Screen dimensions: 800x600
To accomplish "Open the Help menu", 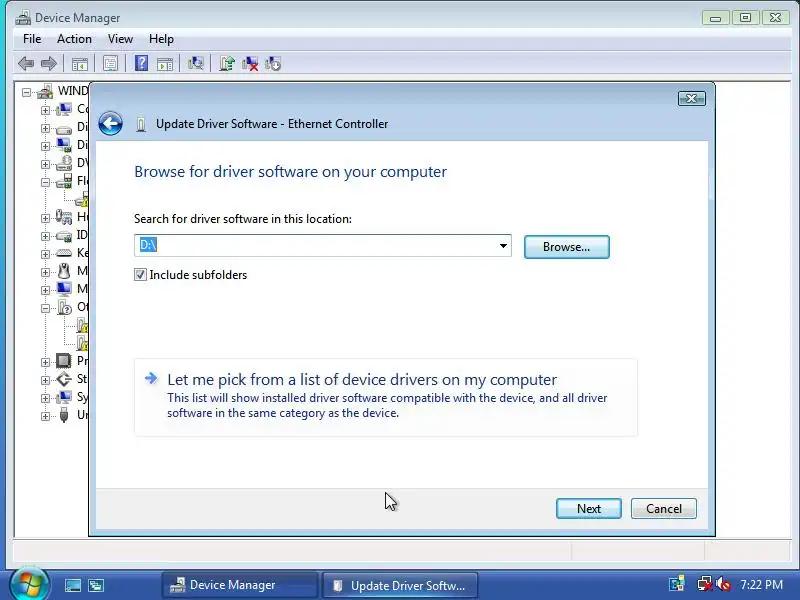I will 161,39.
